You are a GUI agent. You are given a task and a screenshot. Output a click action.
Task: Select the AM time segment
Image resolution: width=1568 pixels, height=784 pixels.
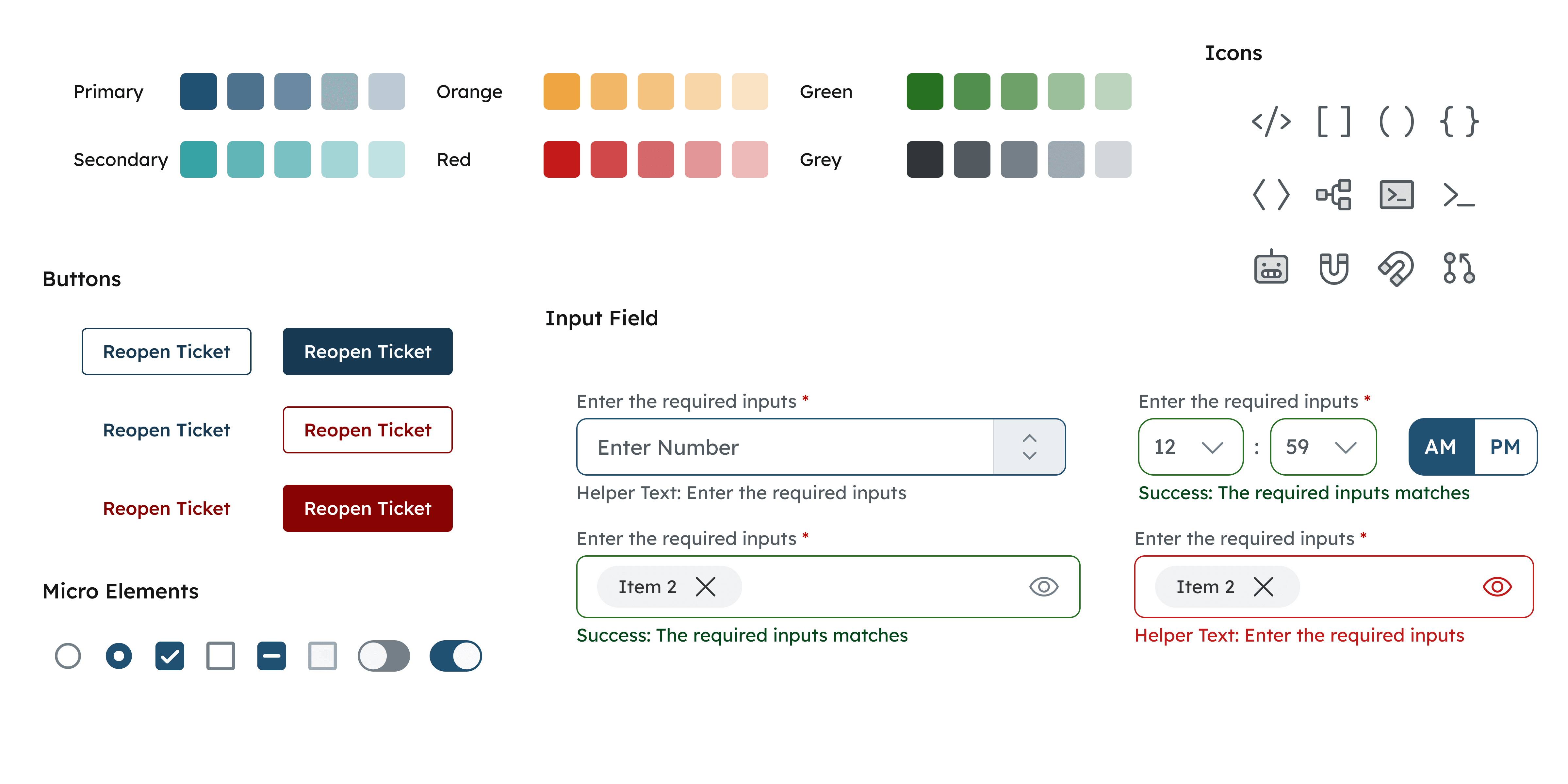click(x=1441, y=447)
